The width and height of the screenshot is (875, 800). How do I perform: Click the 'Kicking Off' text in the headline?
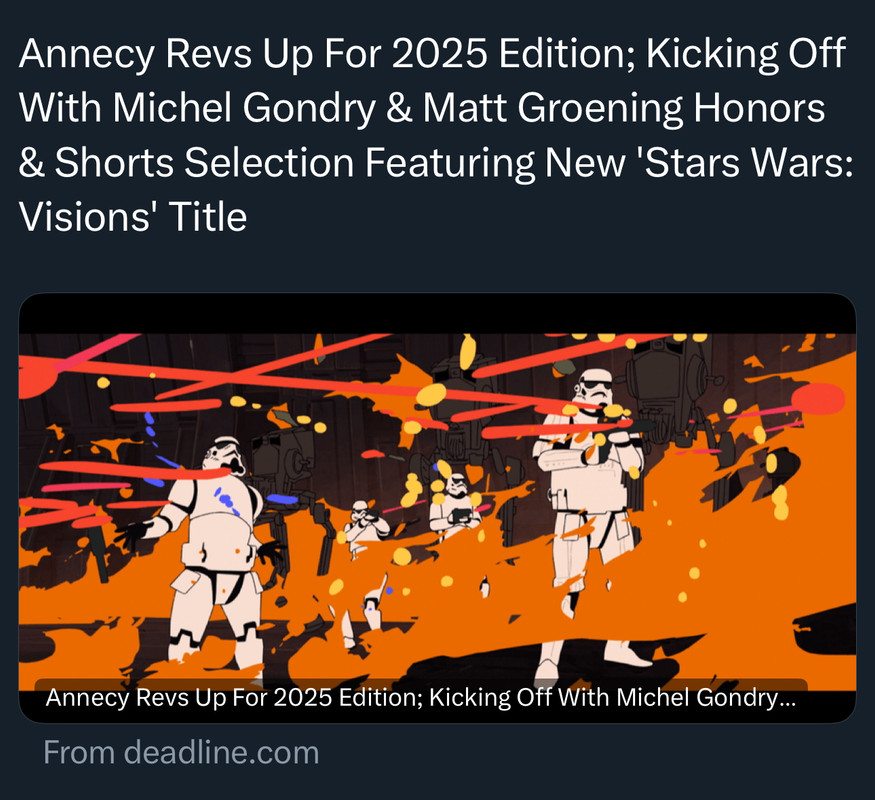coord(746,54)
